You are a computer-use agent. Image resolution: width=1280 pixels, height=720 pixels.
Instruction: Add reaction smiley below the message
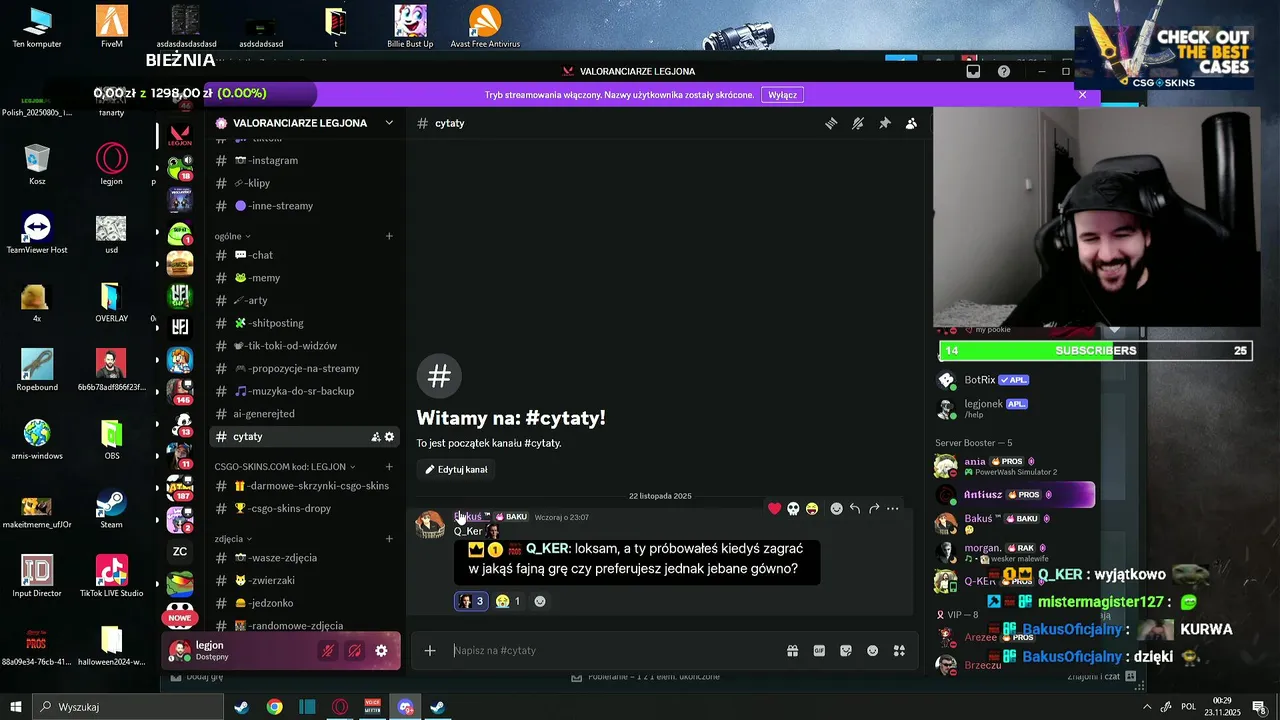540,601
